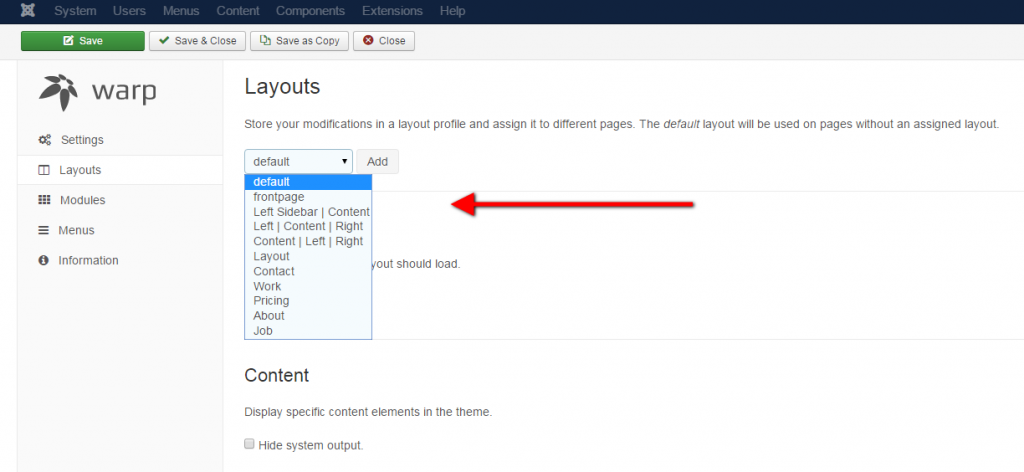Viewport: 1024px width, 472px height.
Task: Collapse the default layout dropdown
Action: pos(298,161)
